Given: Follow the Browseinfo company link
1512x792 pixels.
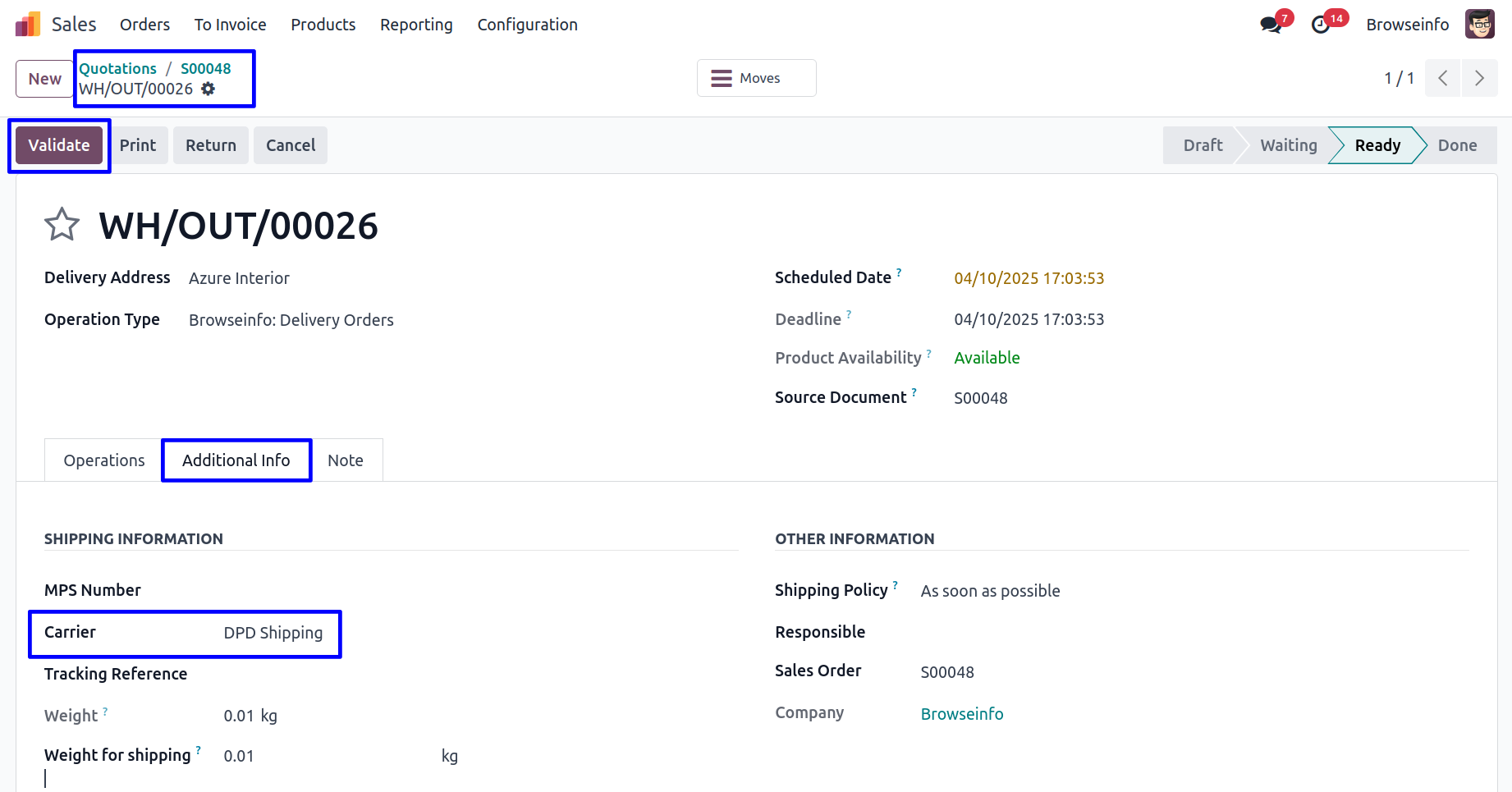Looking at the screenshot, I should [x=961, y=714].
